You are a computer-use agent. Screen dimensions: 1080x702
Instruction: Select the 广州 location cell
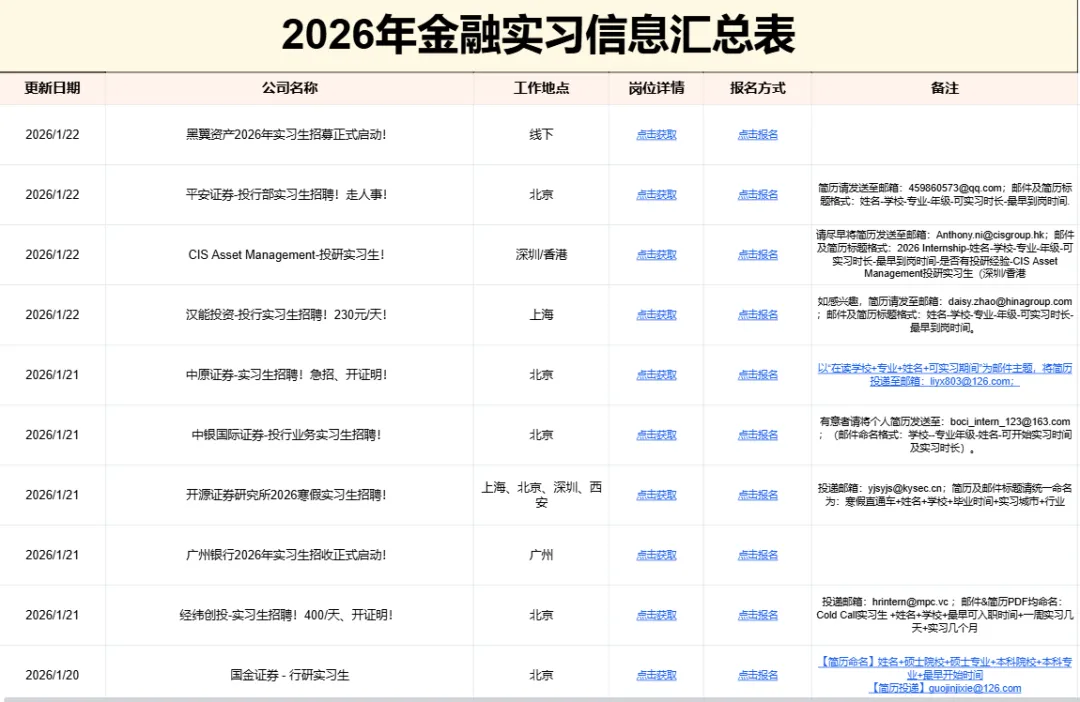[541, 555]
